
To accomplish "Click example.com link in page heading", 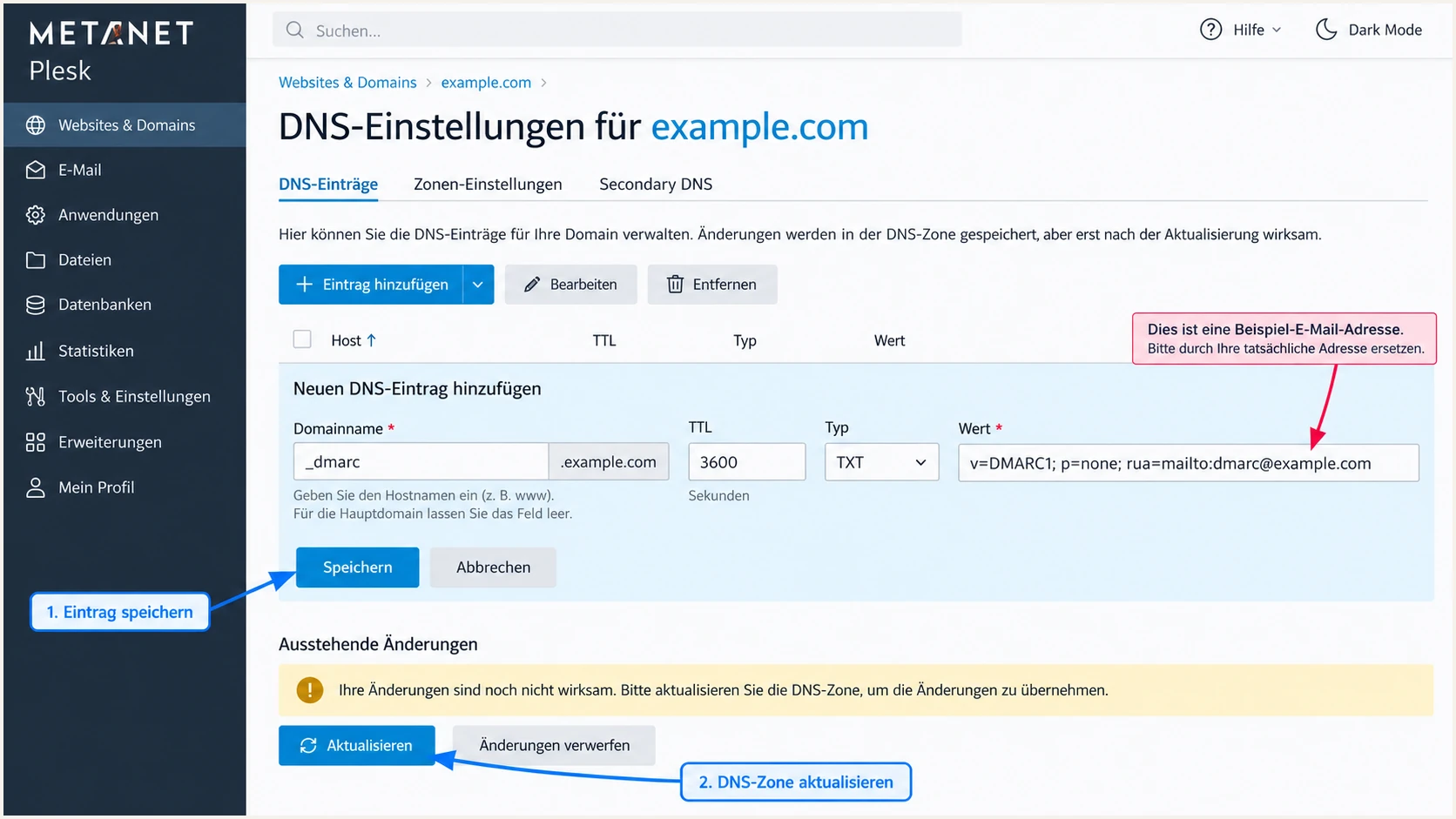I will [x=759, y=127].
